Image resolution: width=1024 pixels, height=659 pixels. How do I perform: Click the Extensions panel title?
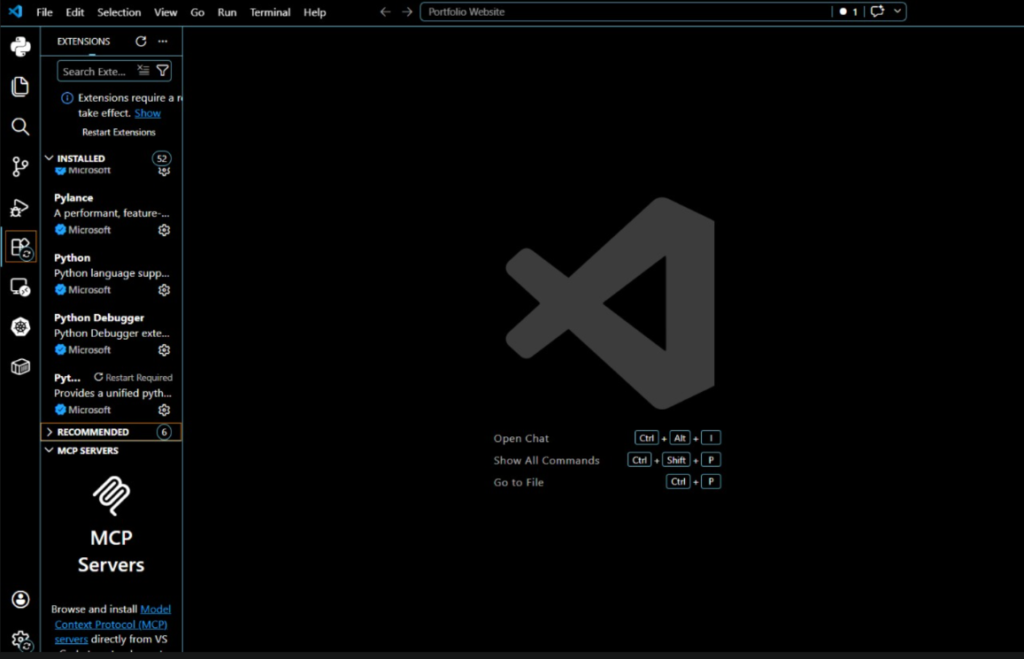point(84,41)
